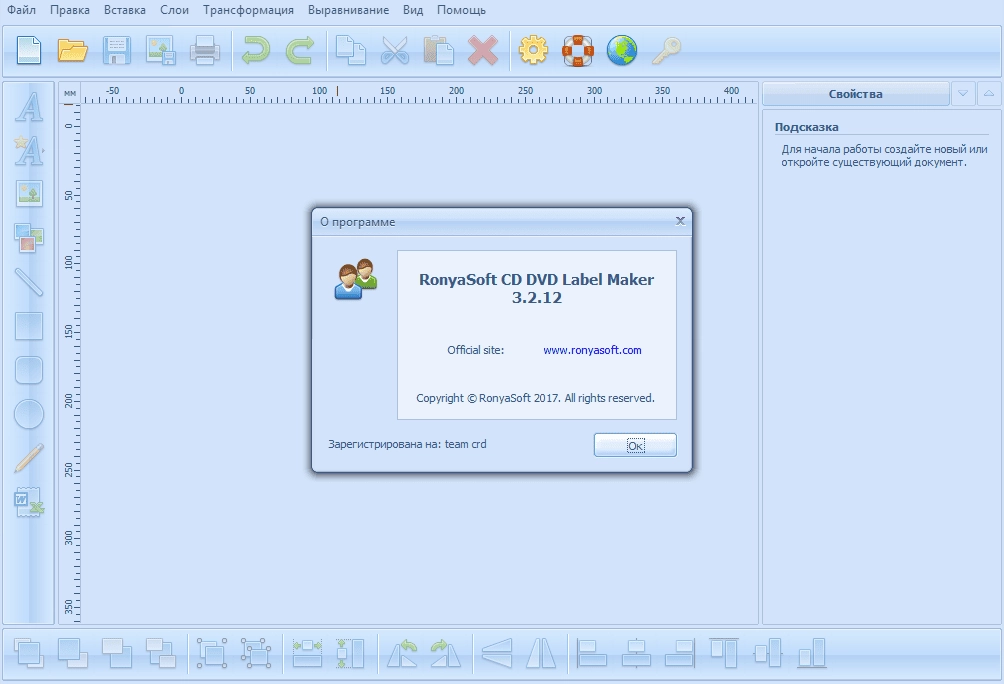Redo green arrow icon

coord(300,50)
